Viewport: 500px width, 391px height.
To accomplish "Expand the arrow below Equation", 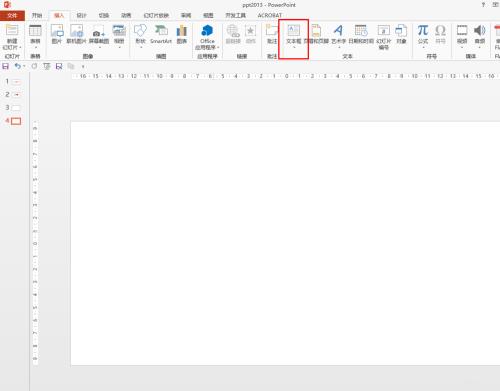I will click(x=423, y=47).
